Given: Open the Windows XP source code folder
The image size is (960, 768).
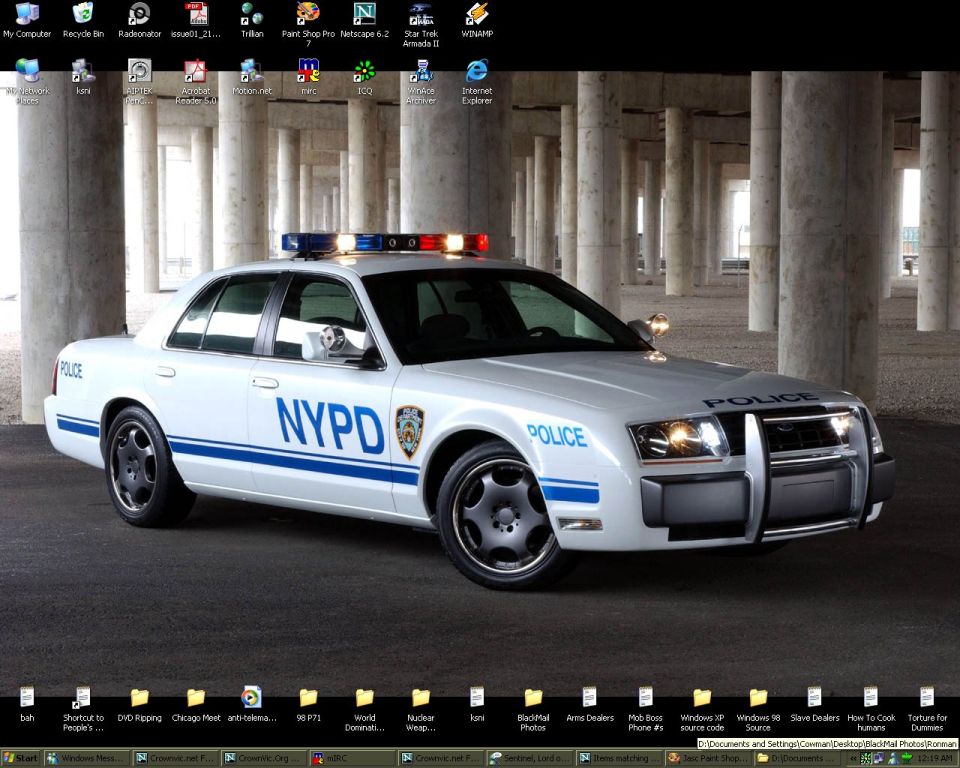Looking at the screenshot, I should point(702,709).
